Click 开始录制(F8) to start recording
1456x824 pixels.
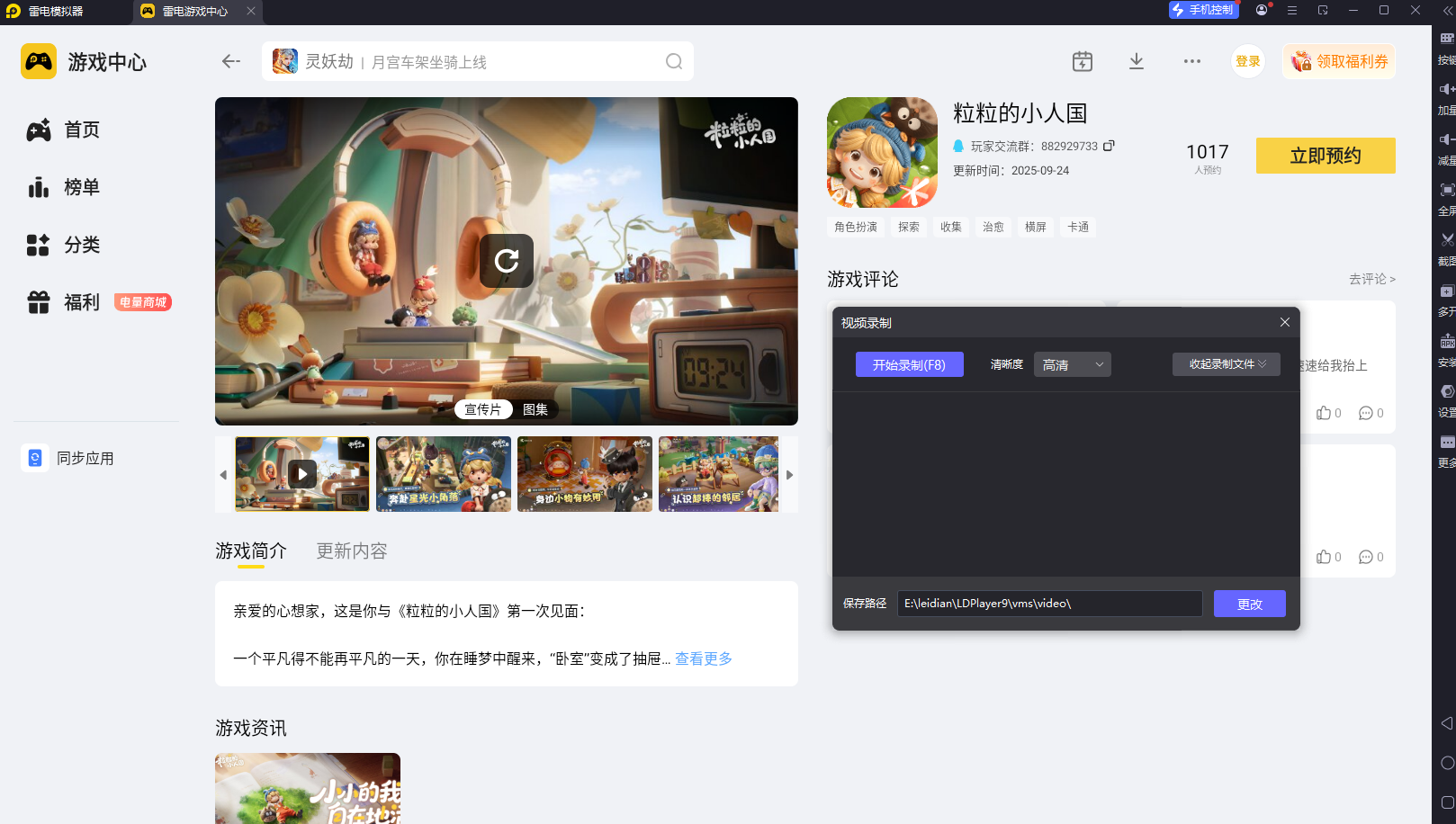coord(909,364)
